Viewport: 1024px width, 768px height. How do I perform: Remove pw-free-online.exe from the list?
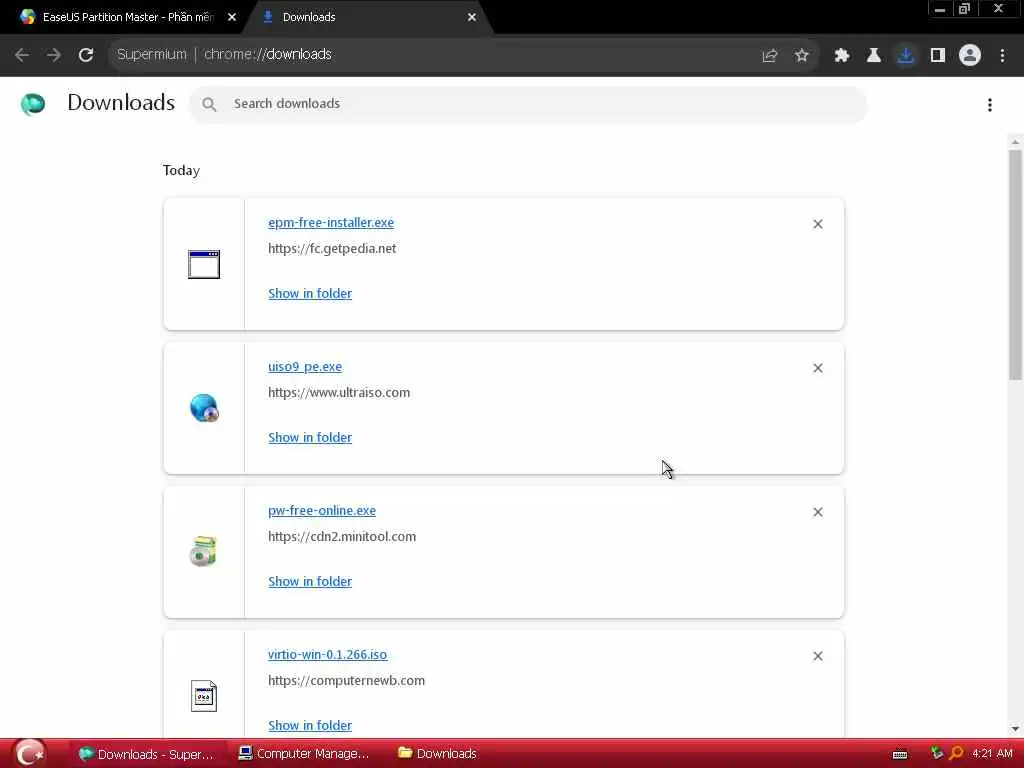click(x=818, y=512)
